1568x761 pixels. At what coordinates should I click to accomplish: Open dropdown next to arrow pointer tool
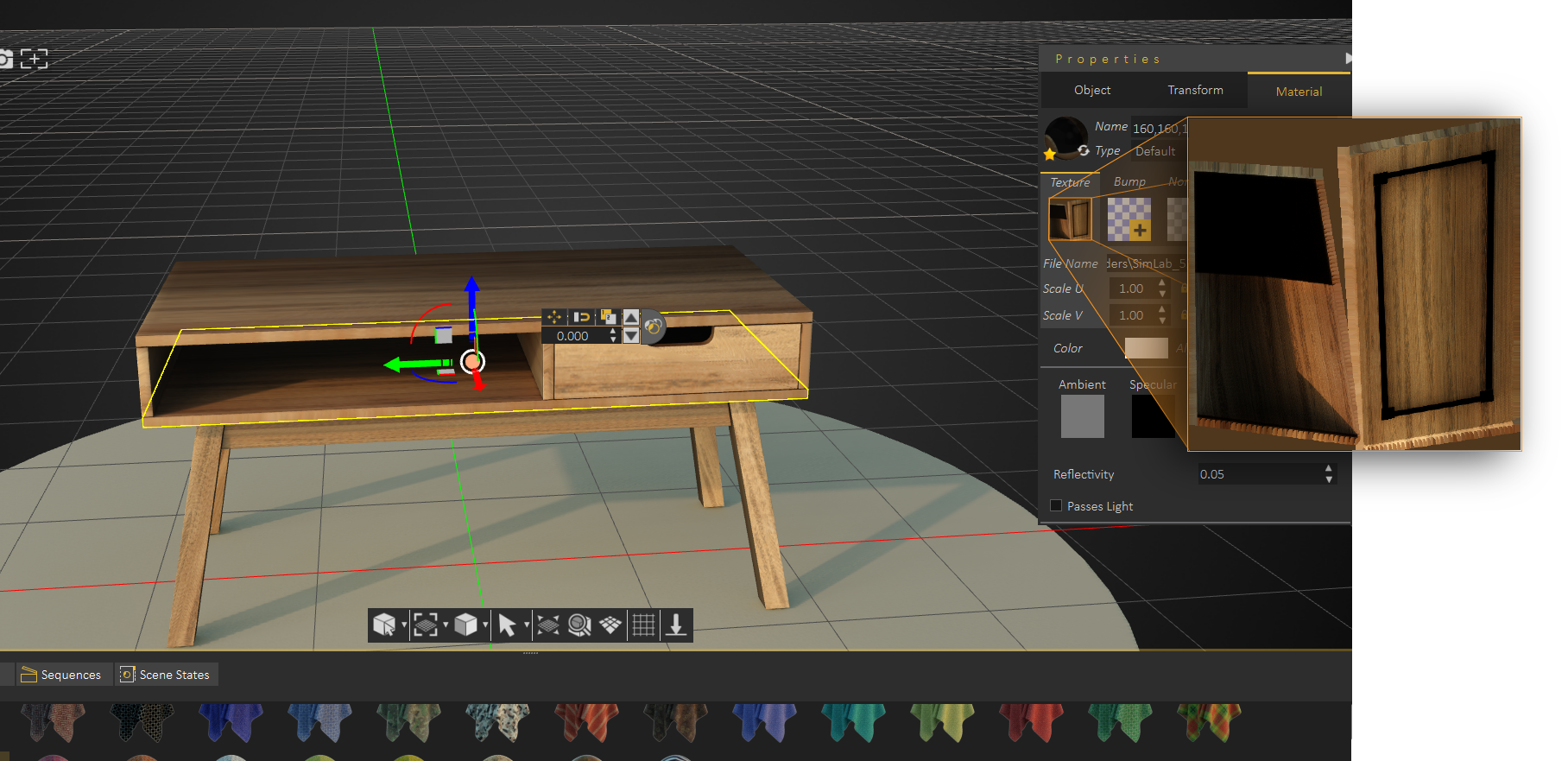(x=527, y=625)
